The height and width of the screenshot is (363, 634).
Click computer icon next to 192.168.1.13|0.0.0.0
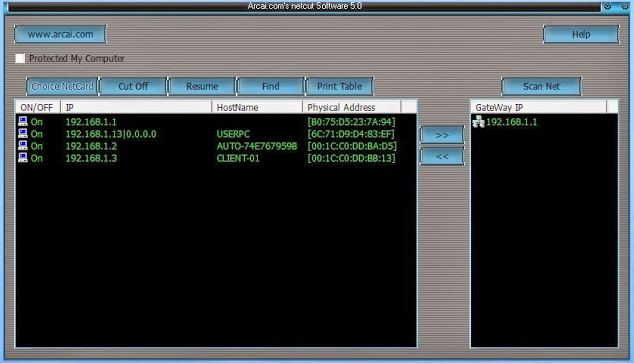coord(23,133)
